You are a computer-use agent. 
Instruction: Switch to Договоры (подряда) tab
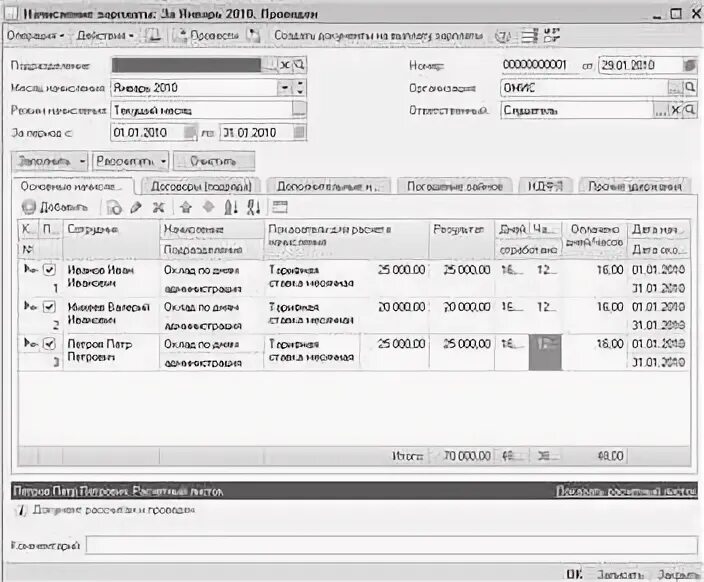click(201, 186)
